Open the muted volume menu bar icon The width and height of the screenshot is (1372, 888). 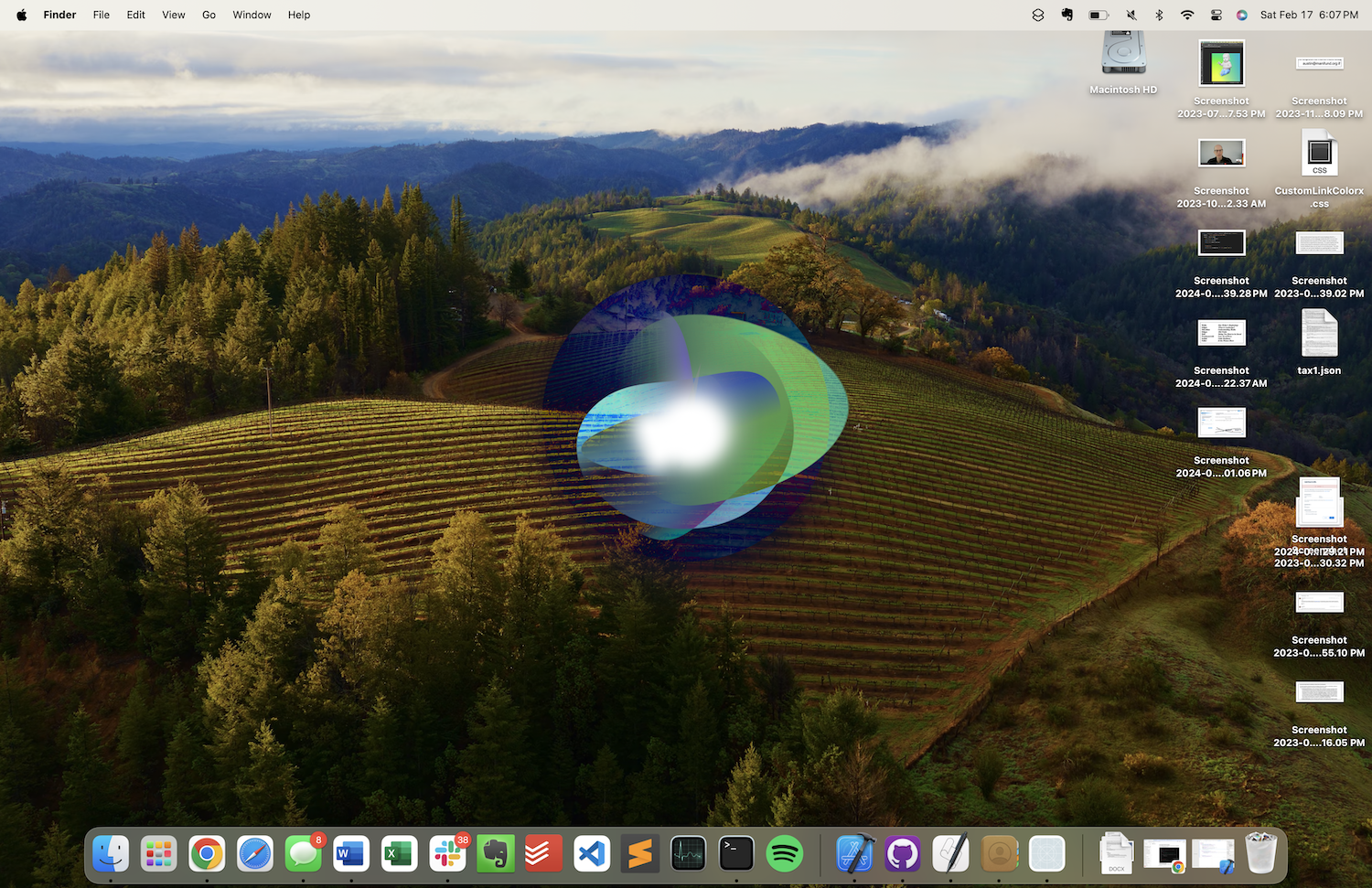coord(1131,15)
